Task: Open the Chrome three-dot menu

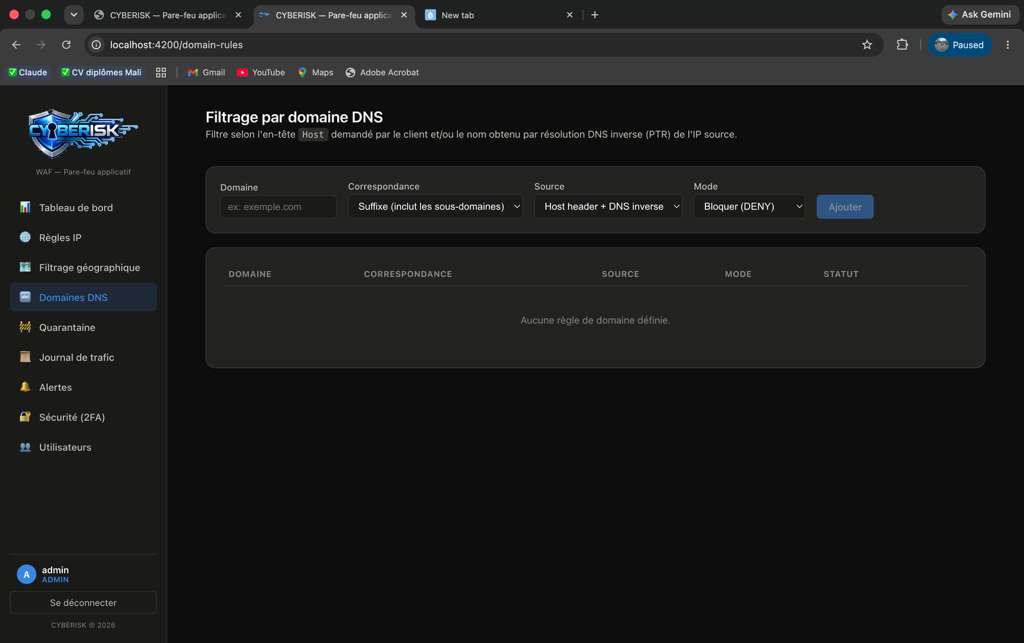Action: (1008, 45)
